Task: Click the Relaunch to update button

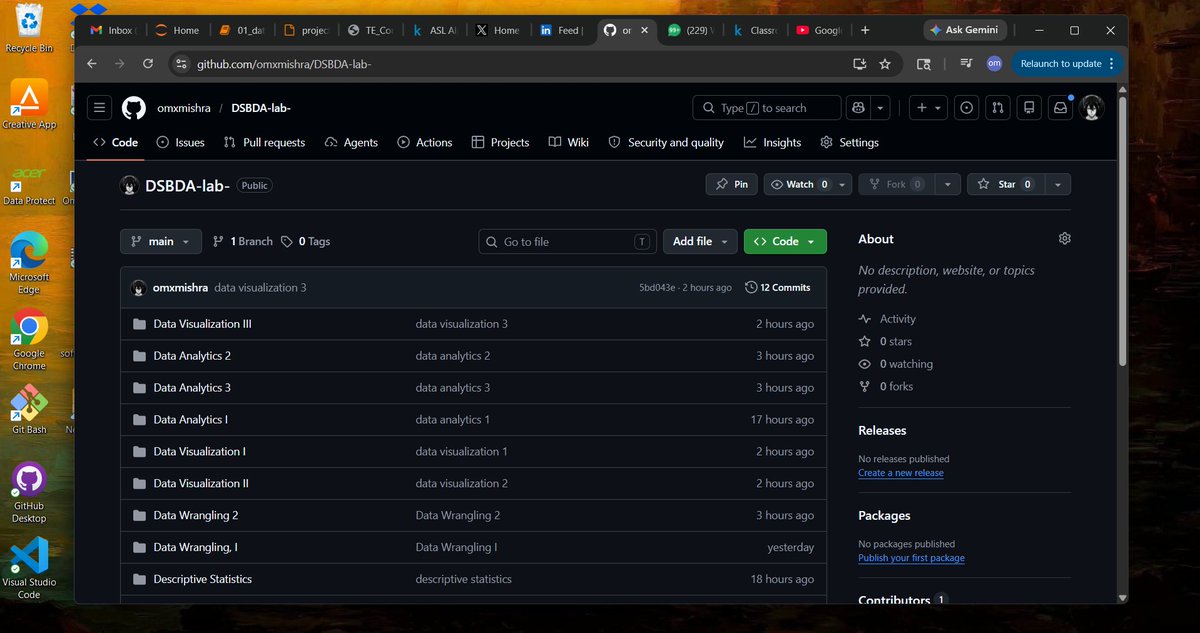Action: tap(1067, 63)
